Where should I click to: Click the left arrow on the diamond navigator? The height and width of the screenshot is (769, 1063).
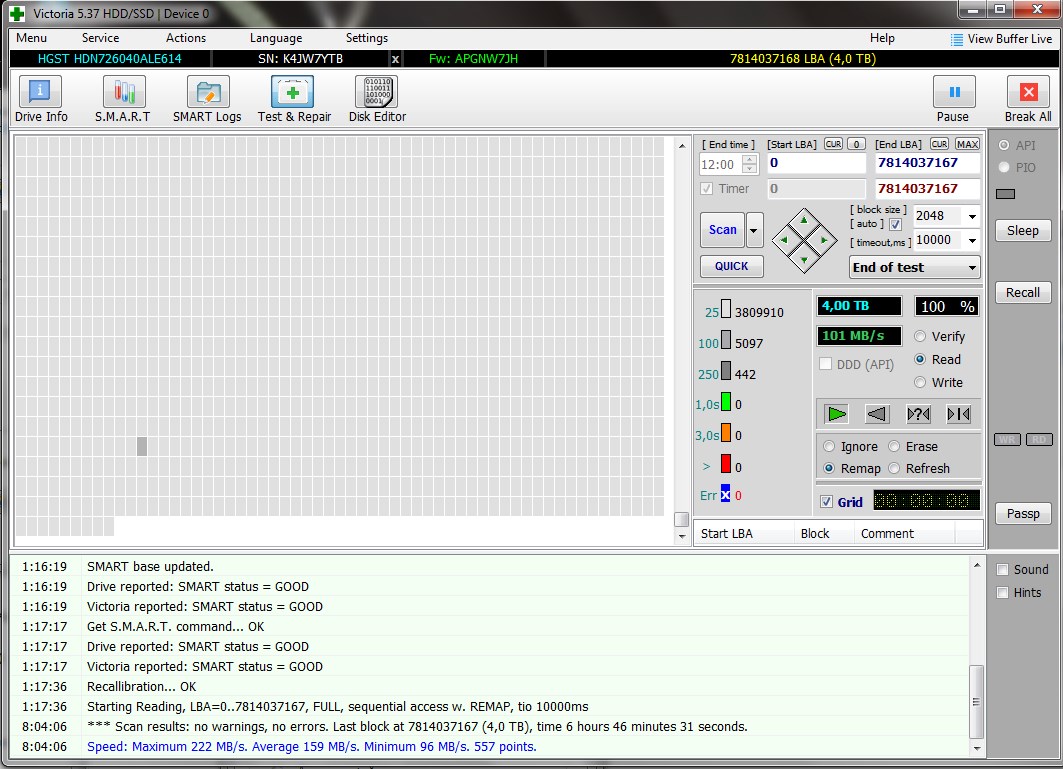click(784, 240)
